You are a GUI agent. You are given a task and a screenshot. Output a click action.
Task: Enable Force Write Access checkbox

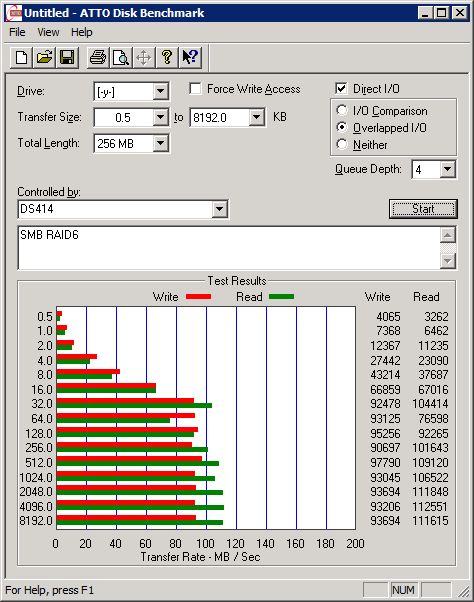[195, 89]
